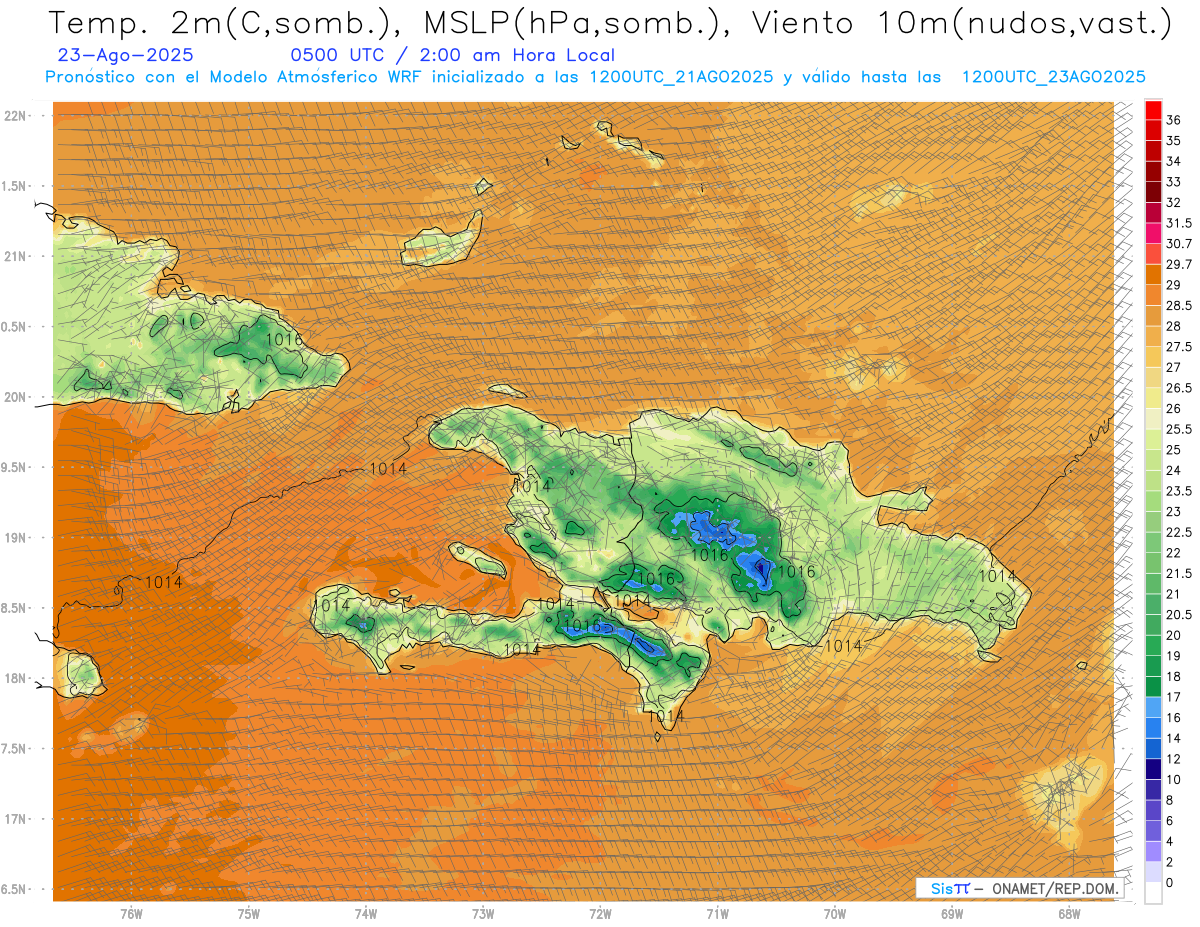Click the longitude label "72W"
The image size is (1200, 927).
[600, 914]
